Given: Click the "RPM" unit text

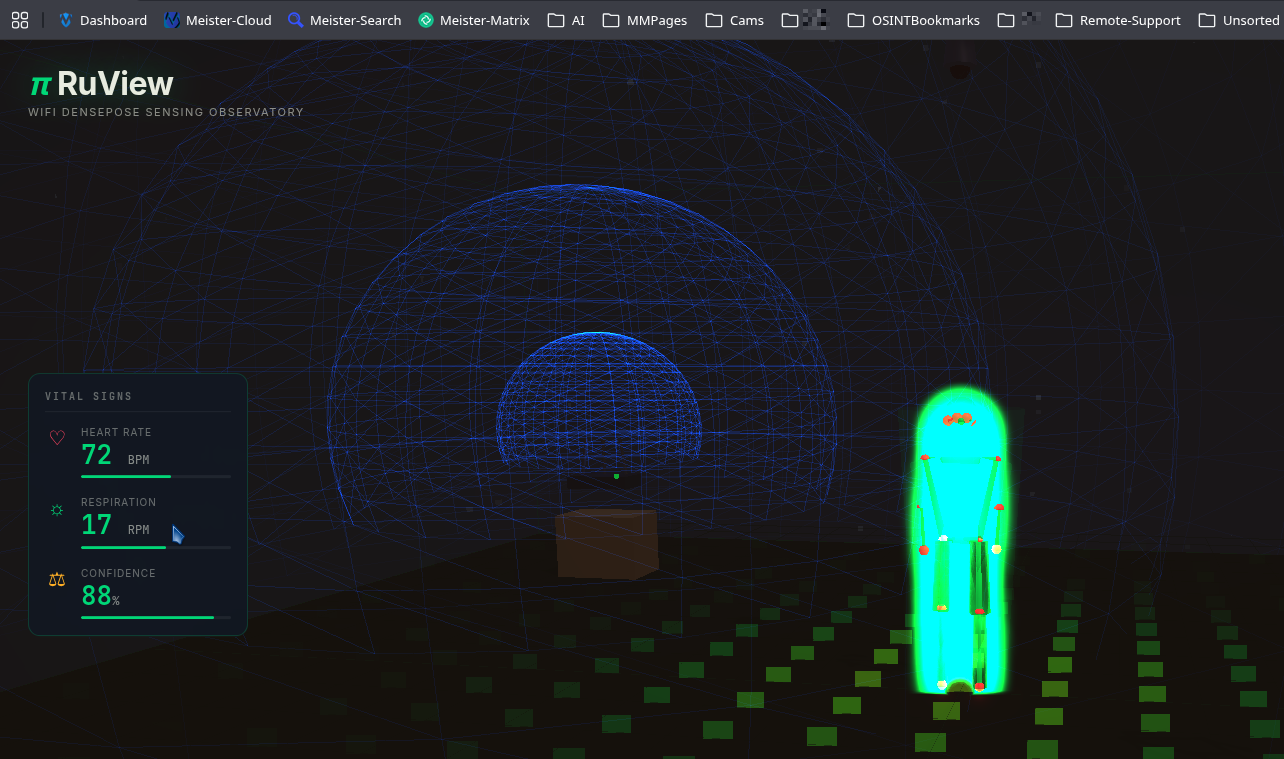Looking at the screenshot, I should click(x=138, y=530).
